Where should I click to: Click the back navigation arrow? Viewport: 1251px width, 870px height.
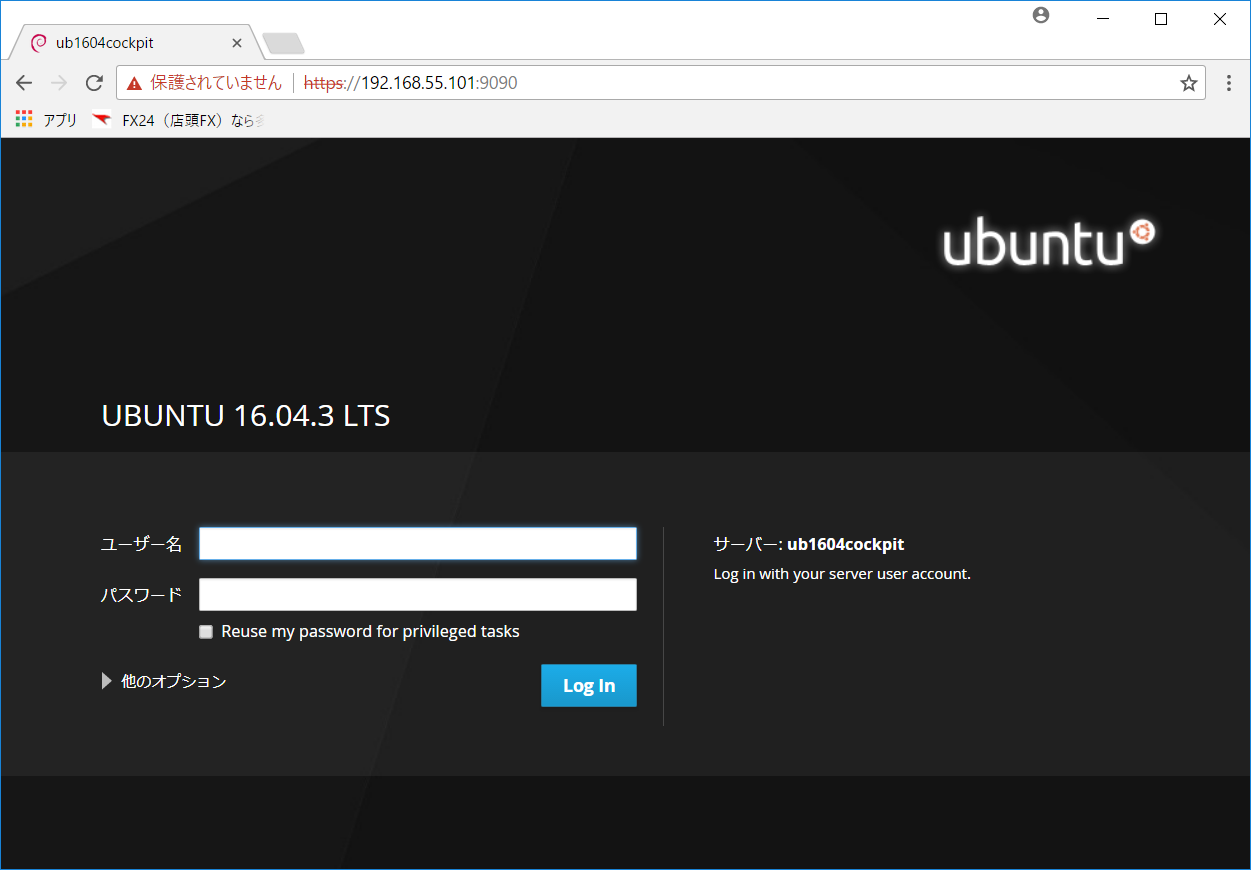24,82
